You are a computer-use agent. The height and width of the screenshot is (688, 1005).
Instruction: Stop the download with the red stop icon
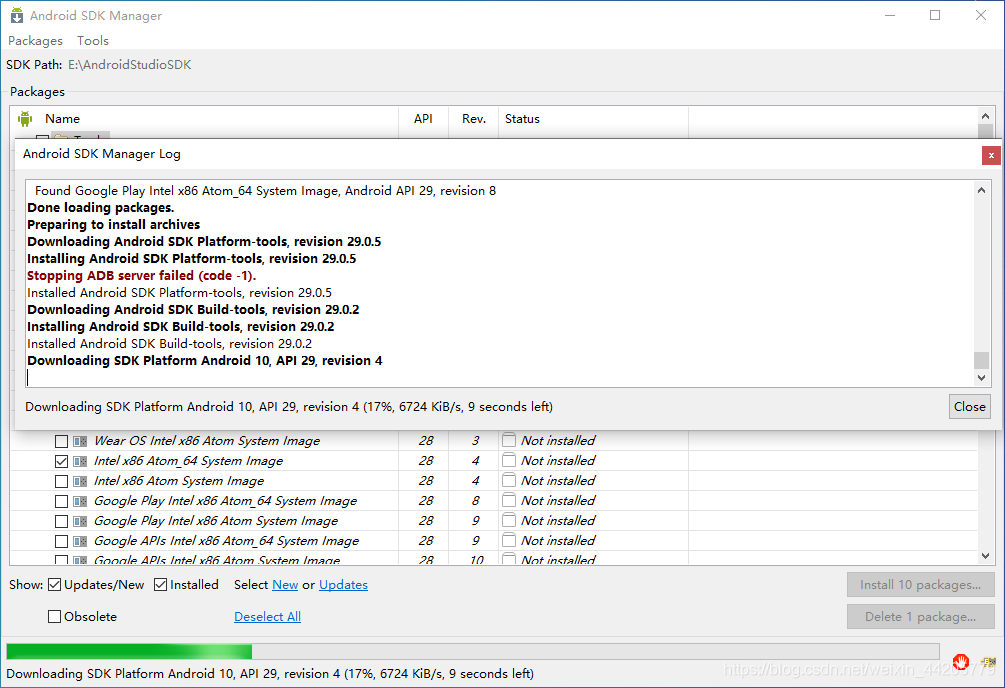(960, 661)
